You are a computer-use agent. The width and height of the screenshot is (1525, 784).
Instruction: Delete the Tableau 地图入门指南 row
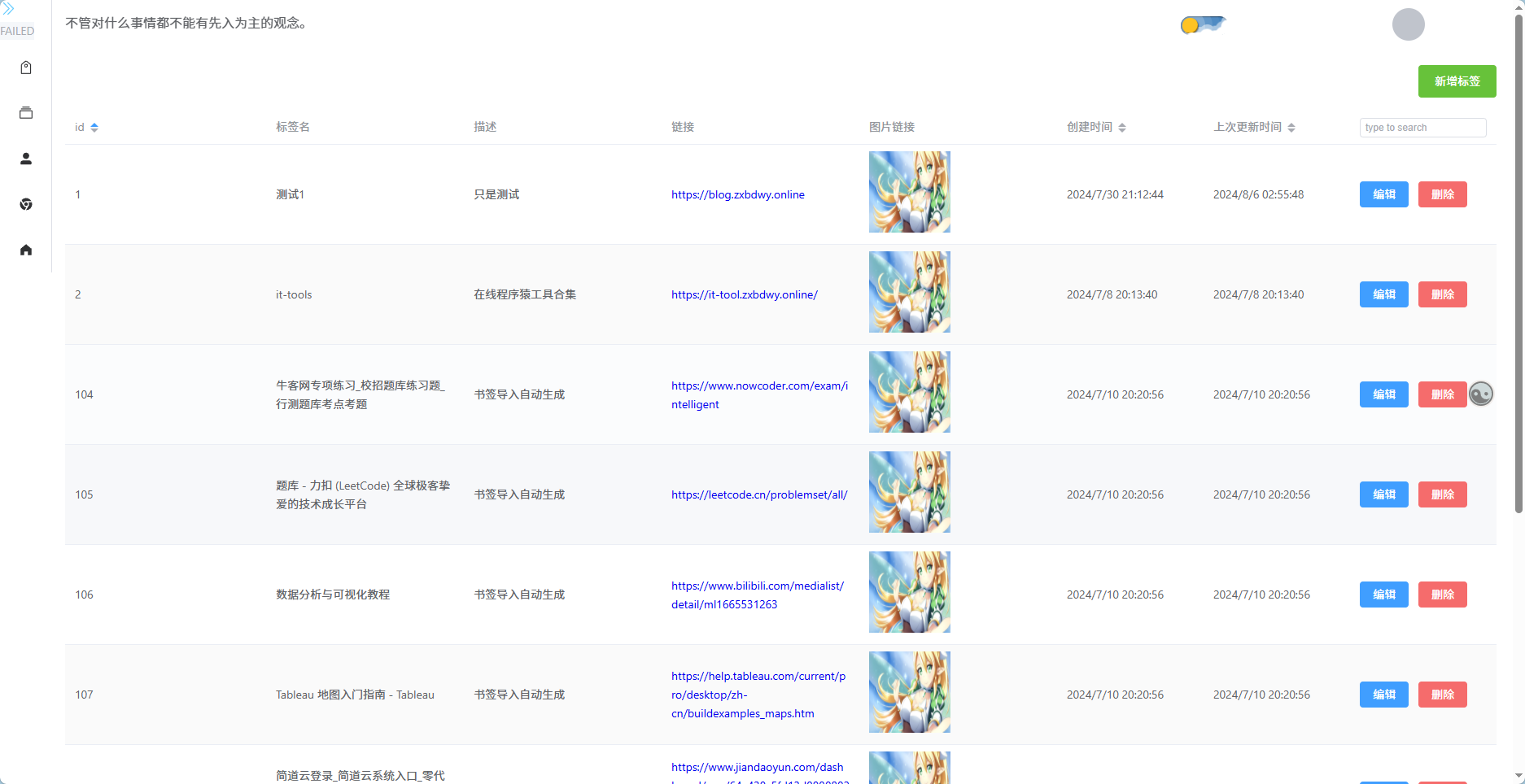coord(1442,695)
